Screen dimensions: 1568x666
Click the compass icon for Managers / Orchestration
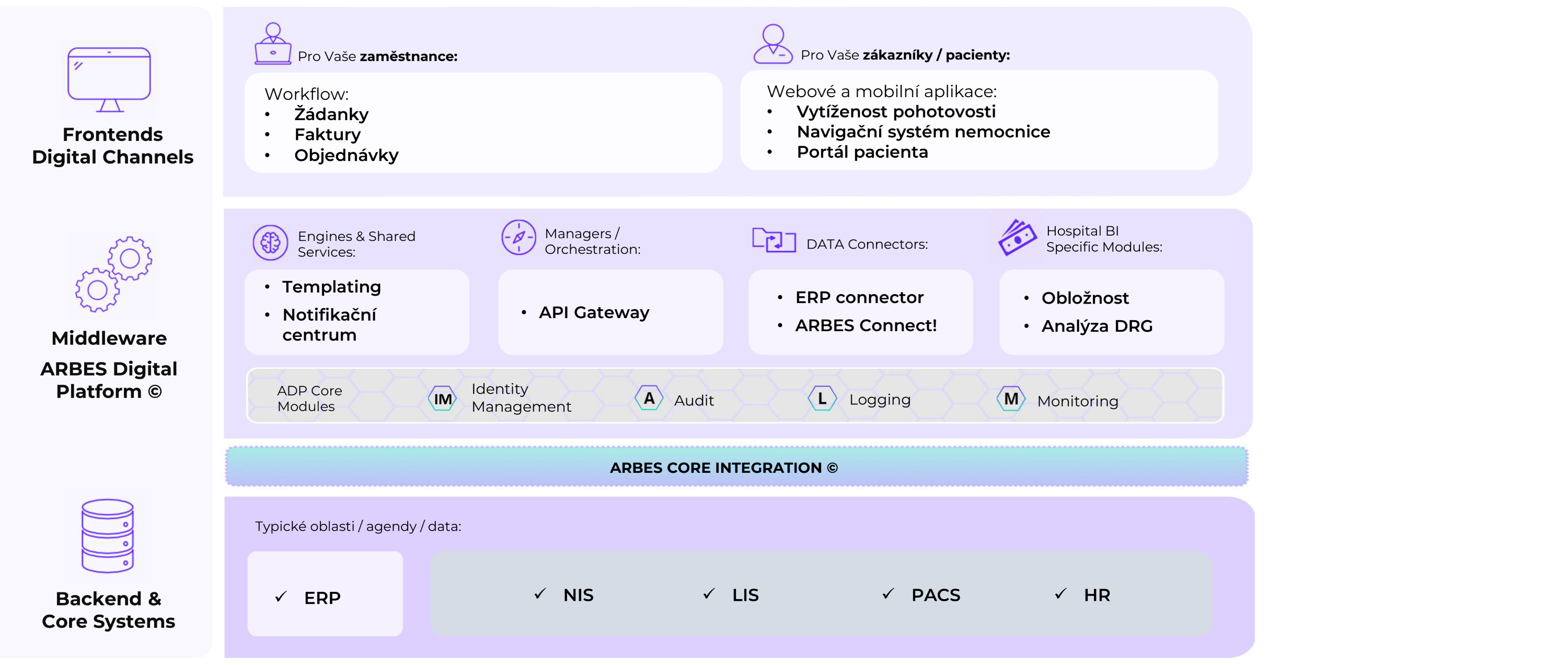point(518,237)
